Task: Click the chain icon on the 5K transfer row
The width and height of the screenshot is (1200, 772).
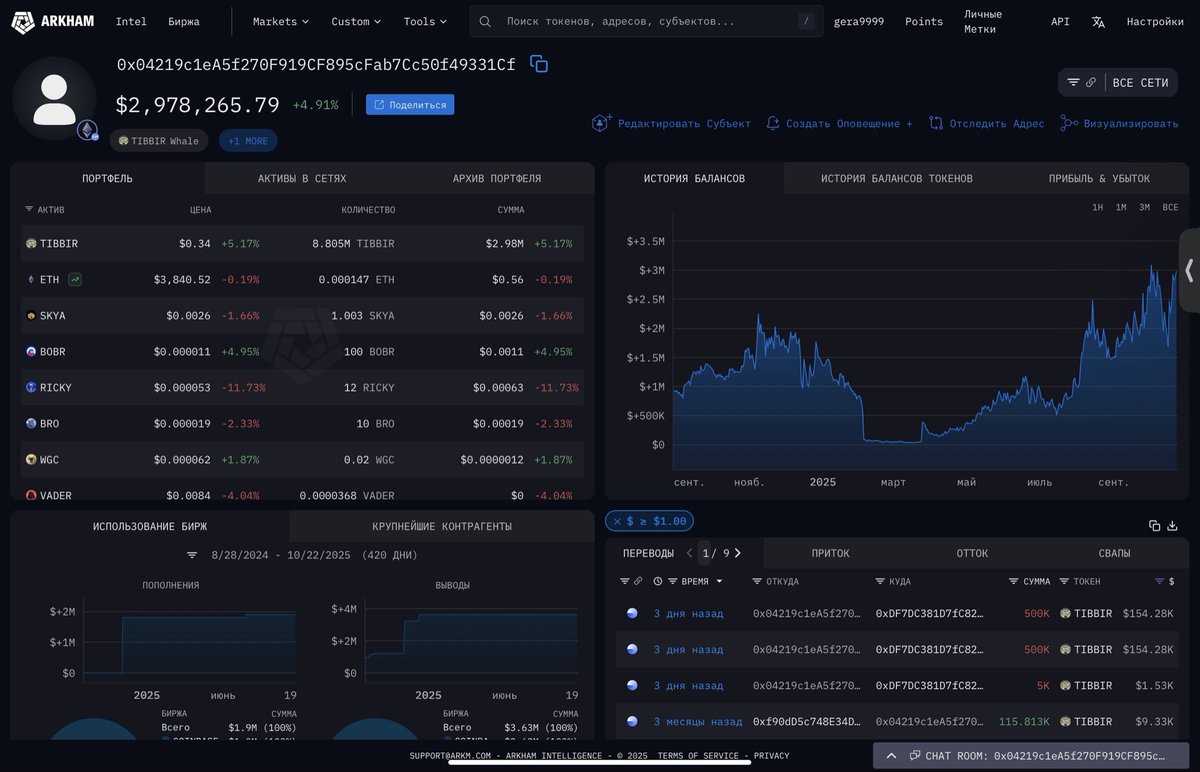Action: coord(632,686)
